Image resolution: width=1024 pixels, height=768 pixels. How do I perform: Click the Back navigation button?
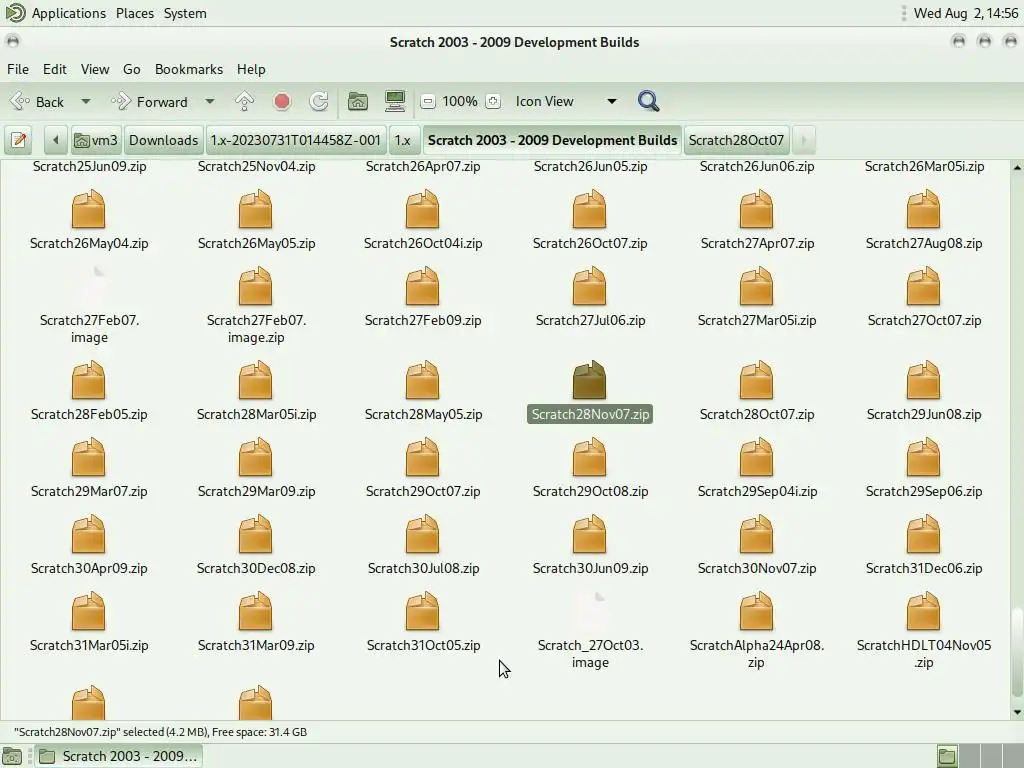point(38,101)
